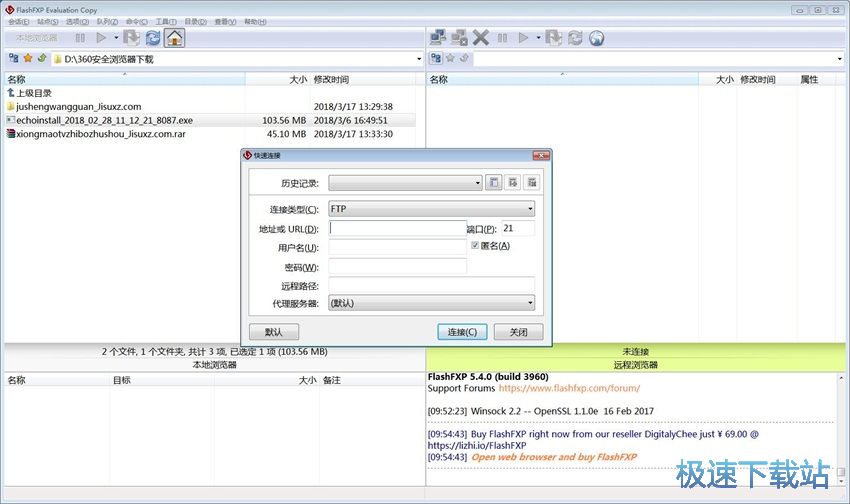The height and width of the screenshot is (504, 850).
Task: Click the local pane pause icon
Action: click(x=80, y=38)
